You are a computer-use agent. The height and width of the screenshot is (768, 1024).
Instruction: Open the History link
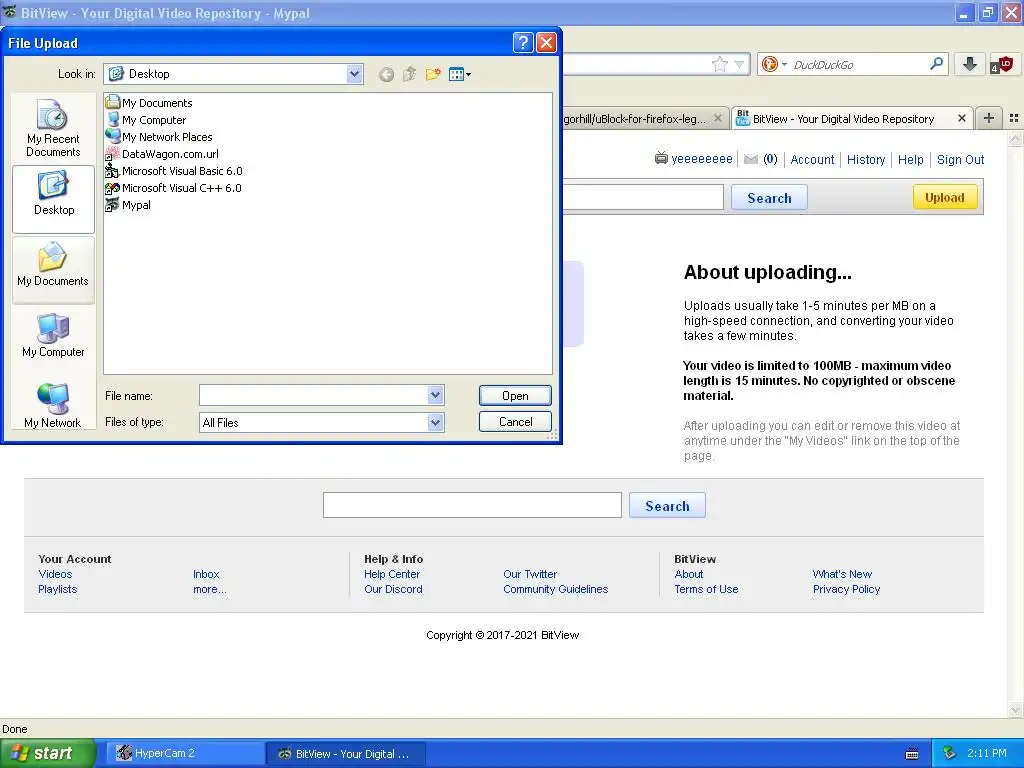click(866, 159)
